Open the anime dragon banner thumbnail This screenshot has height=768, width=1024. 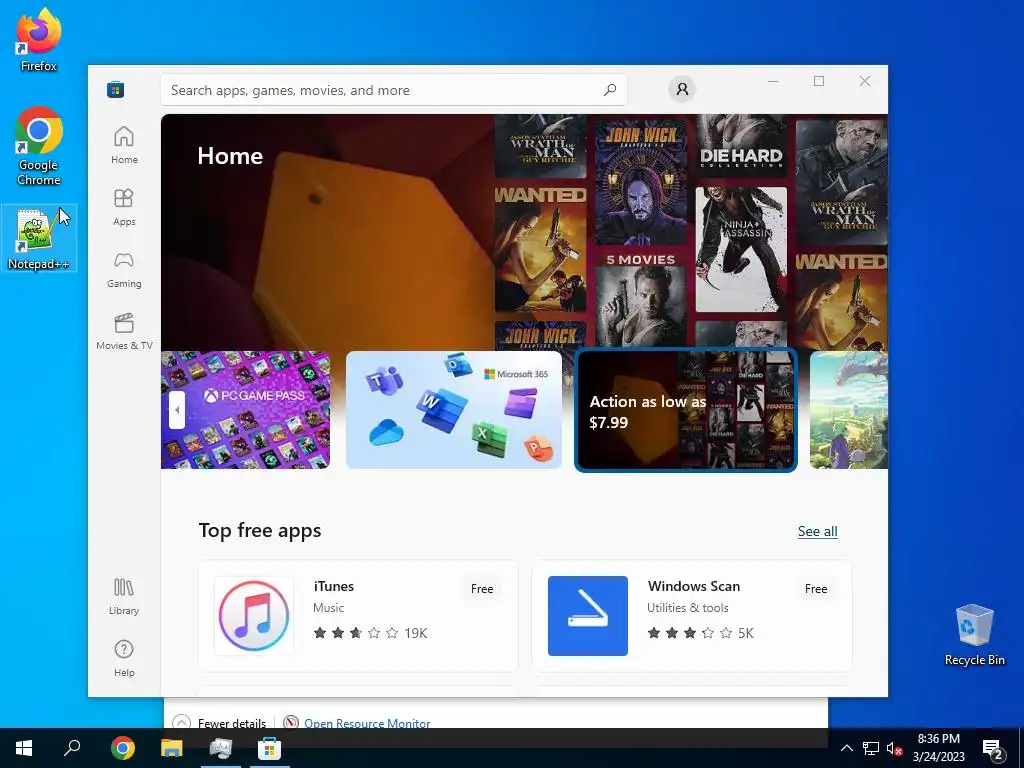tap(848, 409)
